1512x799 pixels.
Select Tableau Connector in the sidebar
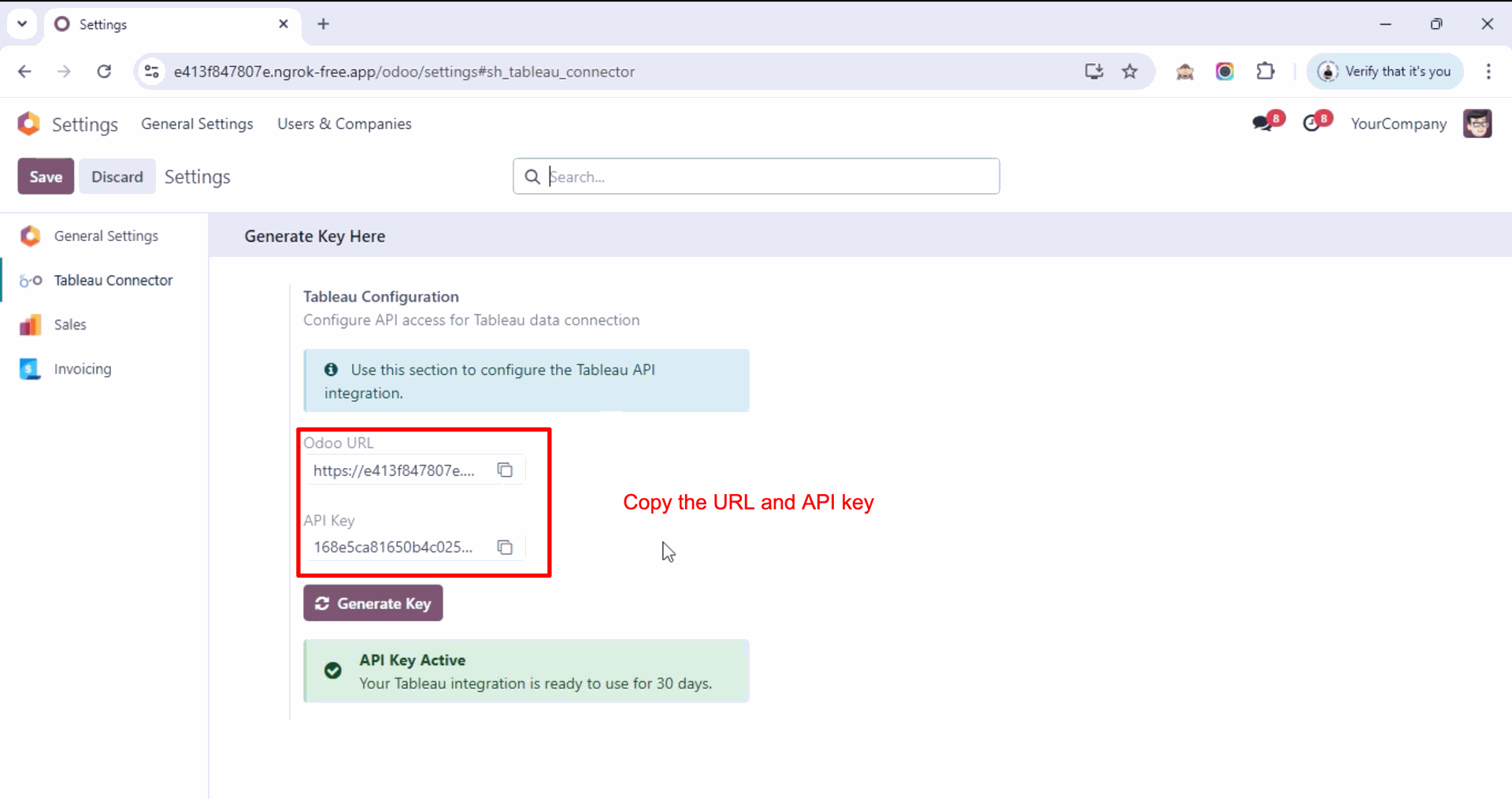point(104,280)
